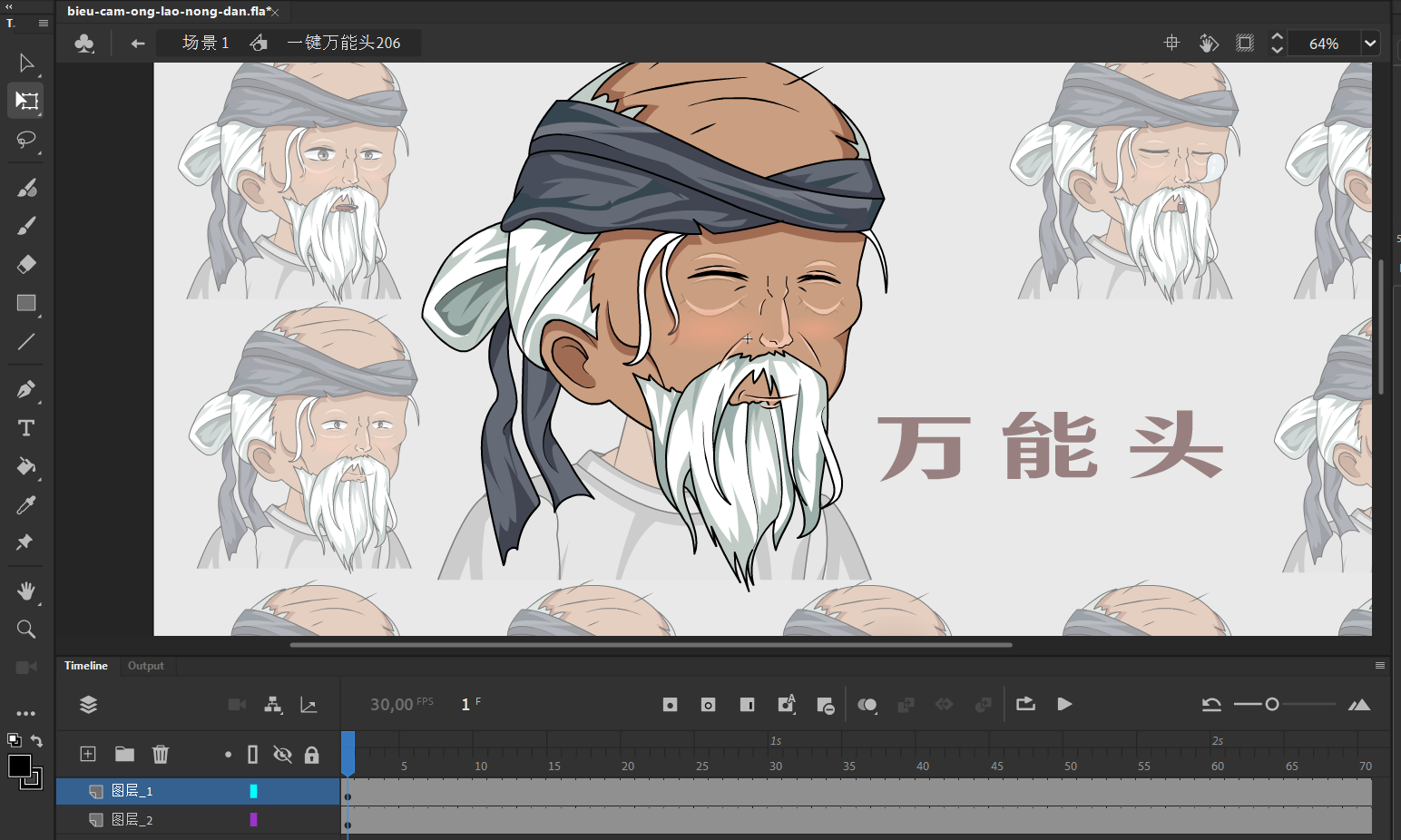Viewport: 1401px width, 840px height.
Task: Play the timeline animation
Action: coord(1064,704)
